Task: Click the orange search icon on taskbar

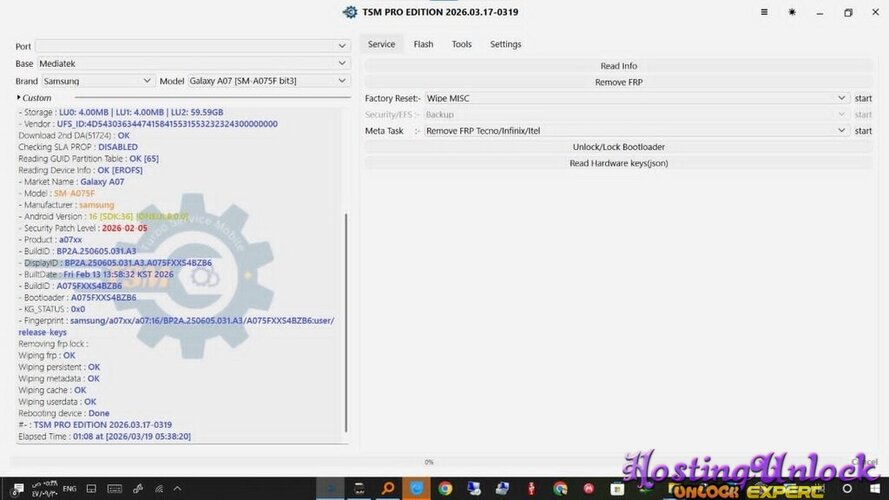Action: (x=387, y=488)
